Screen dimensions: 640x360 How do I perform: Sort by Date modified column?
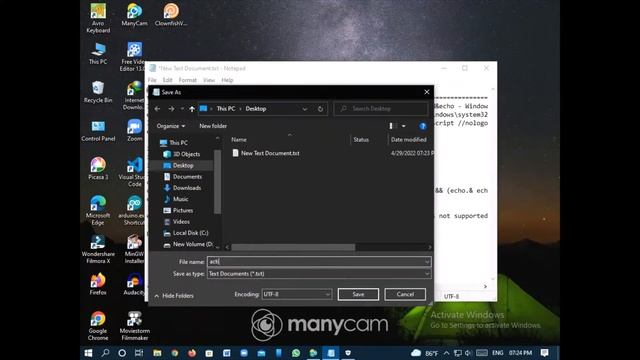click(409, 140)
